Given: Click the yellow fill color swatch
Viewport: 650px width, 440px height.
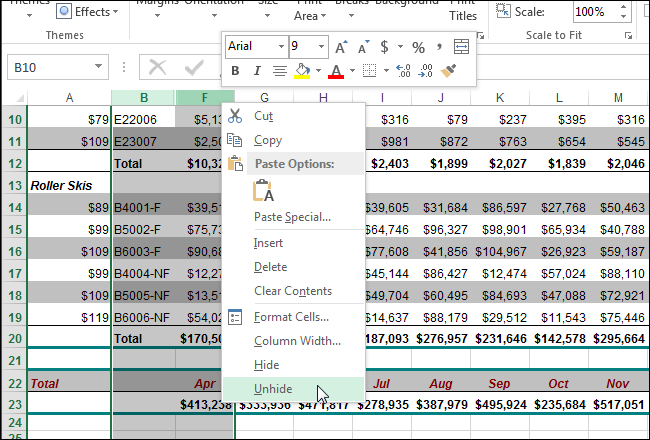Looking at the screenshot, I should (x=302, y=71).
